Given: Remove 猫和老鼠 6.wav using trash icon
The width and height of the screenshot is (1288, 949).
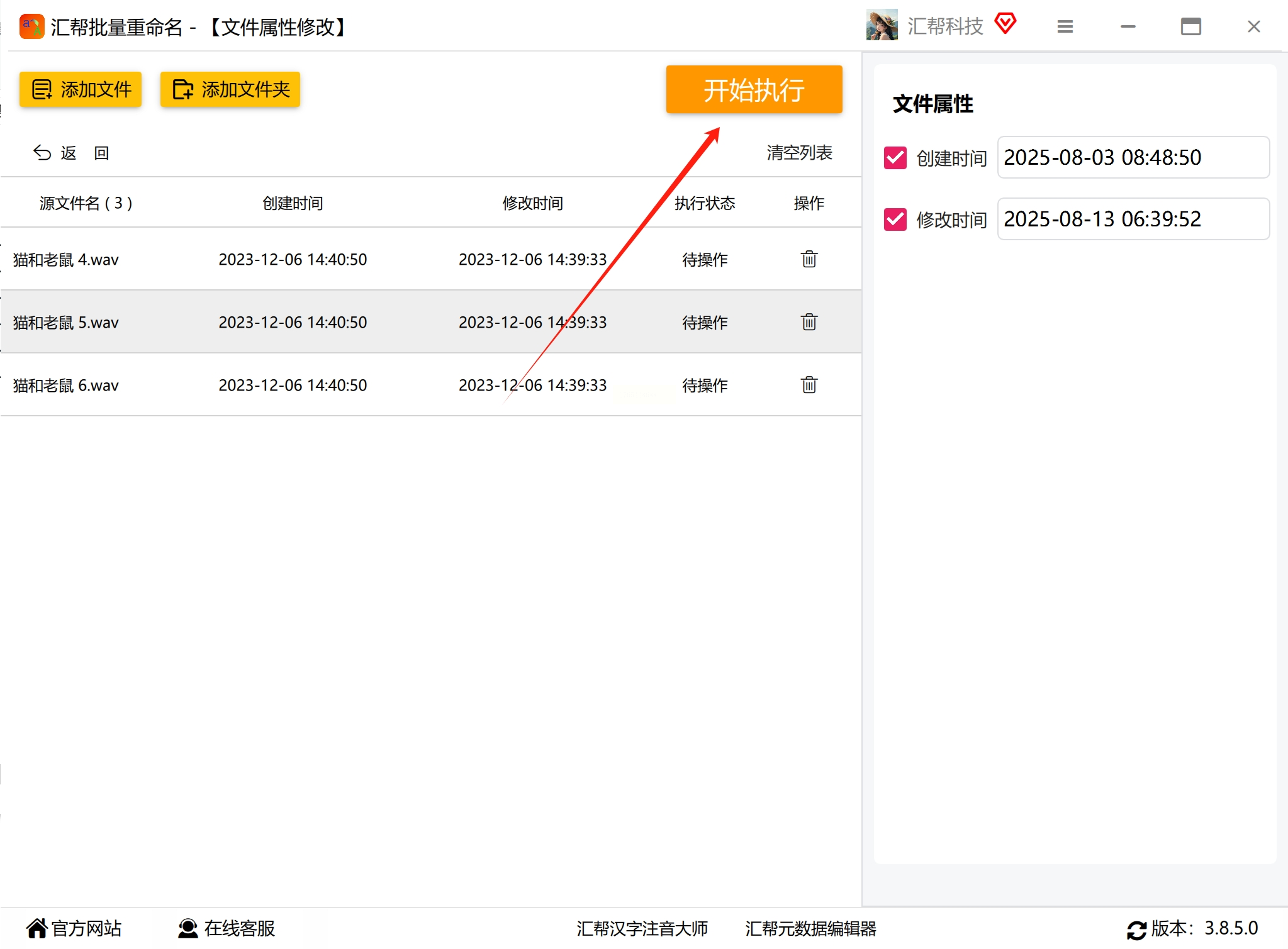Looking at the screenshot, I should click(809, 385).
